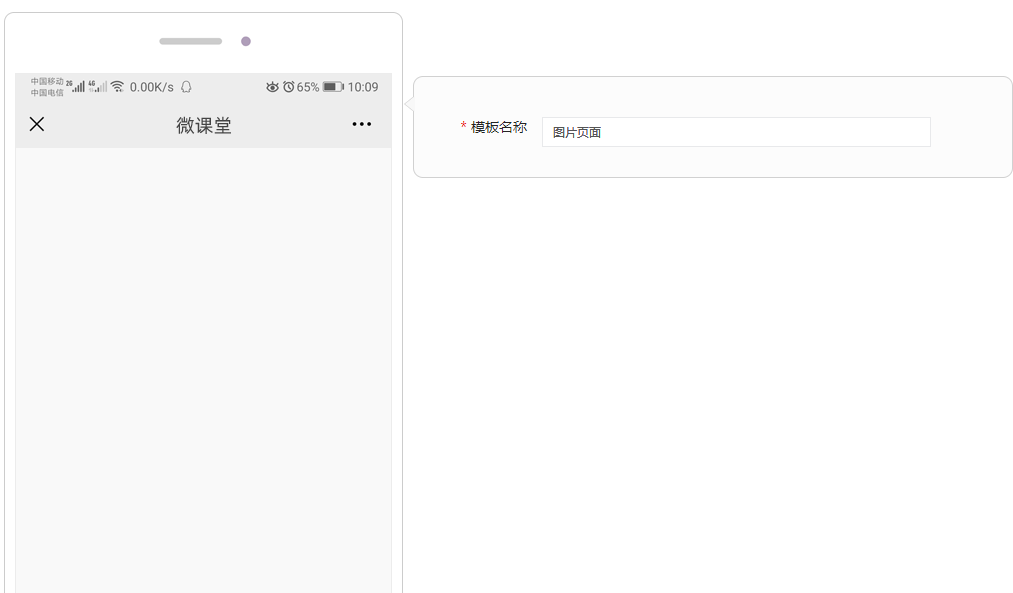
Task: Tap the QQ penguin notification icon
Action: (x=186, y=87)
